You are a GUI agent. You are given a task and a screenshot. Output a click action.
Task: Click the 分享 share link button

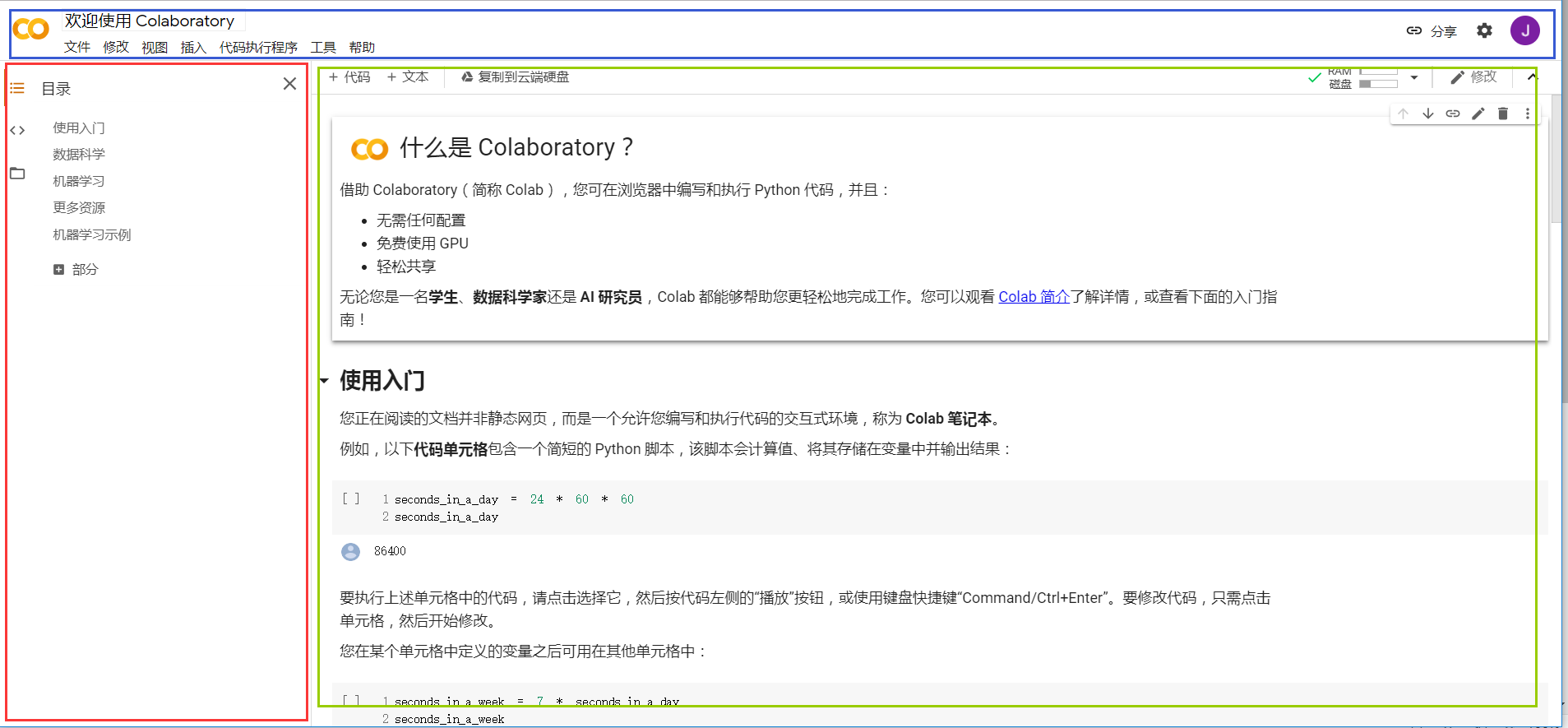point(1432,31)
